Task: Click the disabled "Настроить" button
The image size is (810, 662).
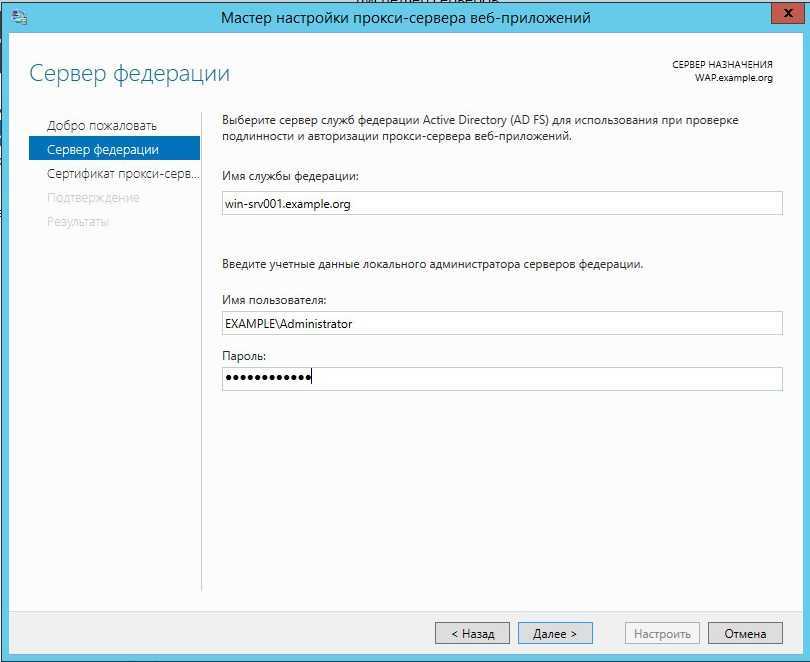Action: tap(662, 634)
